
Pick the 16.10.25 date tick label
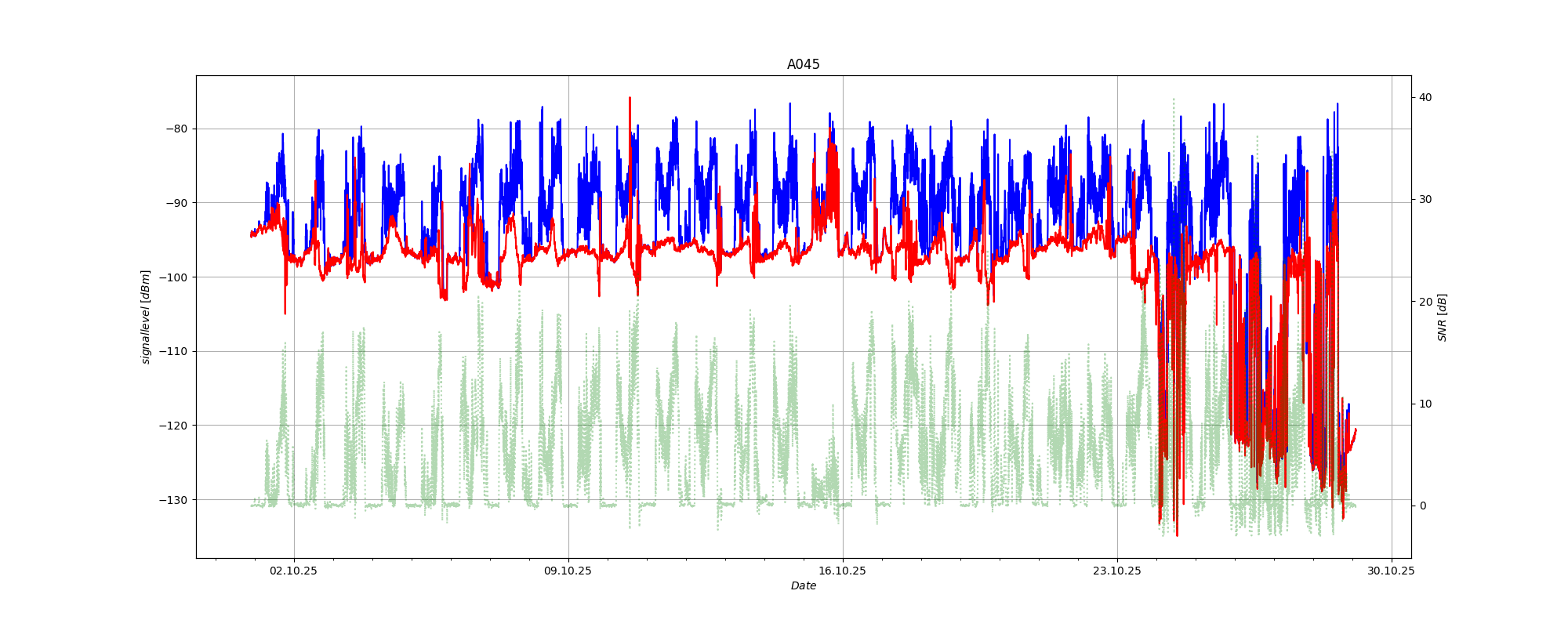tap(842, 571)
